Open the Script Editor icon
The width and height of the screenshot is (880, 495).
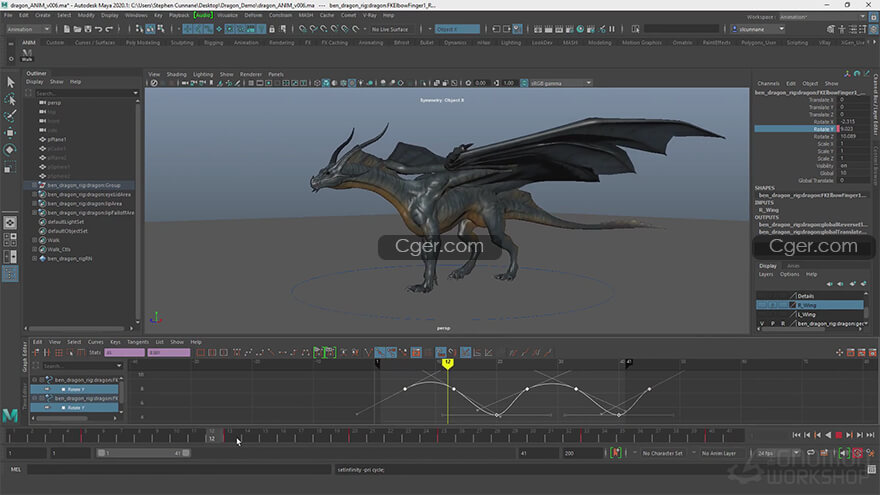(x=871, y=470)
